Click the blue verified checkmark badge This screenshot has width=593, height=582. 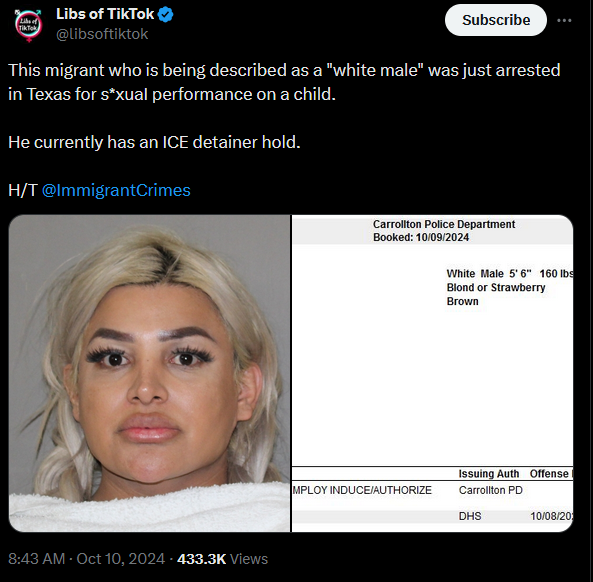(166, 15)
